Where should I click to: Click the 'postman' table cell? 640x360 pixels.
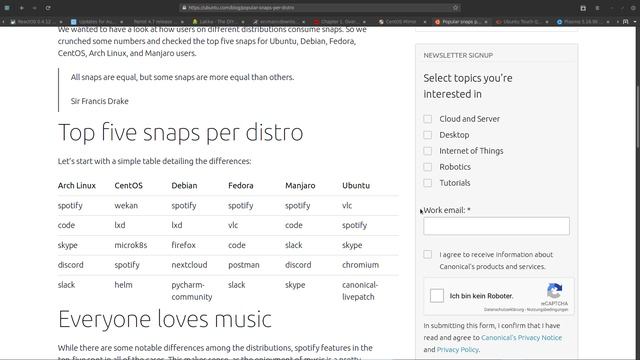click(244, 264)
